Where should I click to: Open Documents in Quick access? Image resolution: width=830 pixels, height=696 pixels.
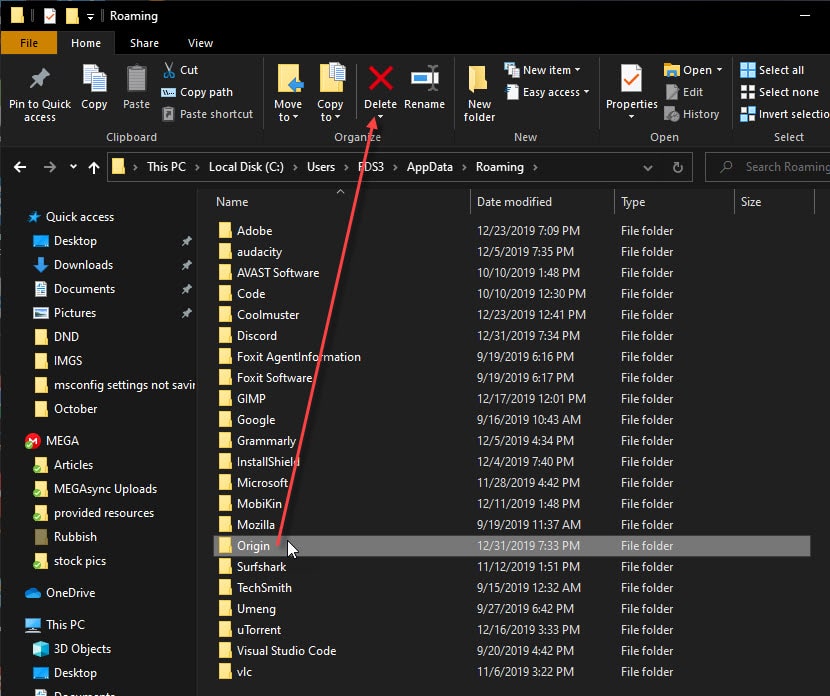tap(75, 289)
